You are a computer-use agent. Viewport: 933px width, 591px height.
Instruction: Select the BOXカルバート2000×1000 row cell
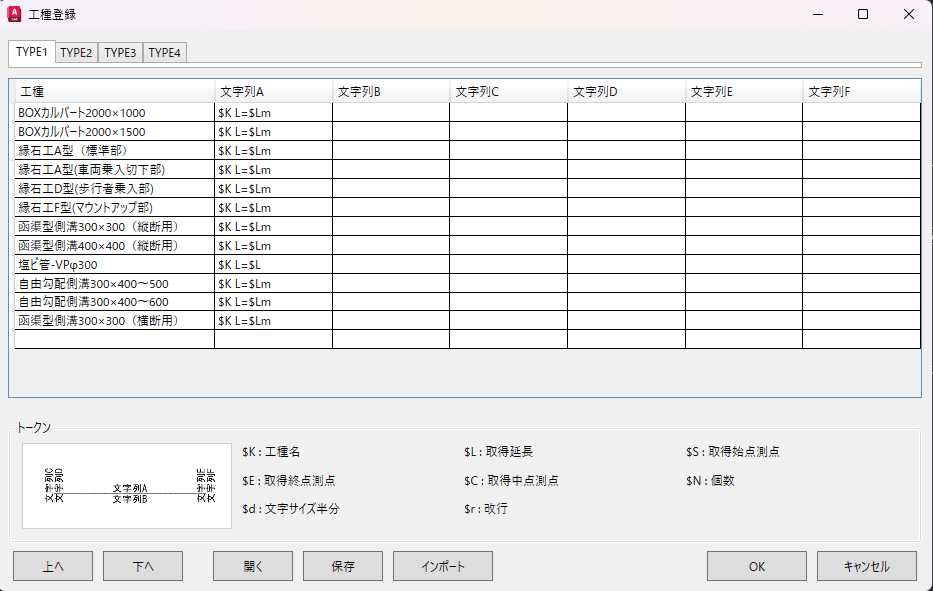click(x=114, y=113)
